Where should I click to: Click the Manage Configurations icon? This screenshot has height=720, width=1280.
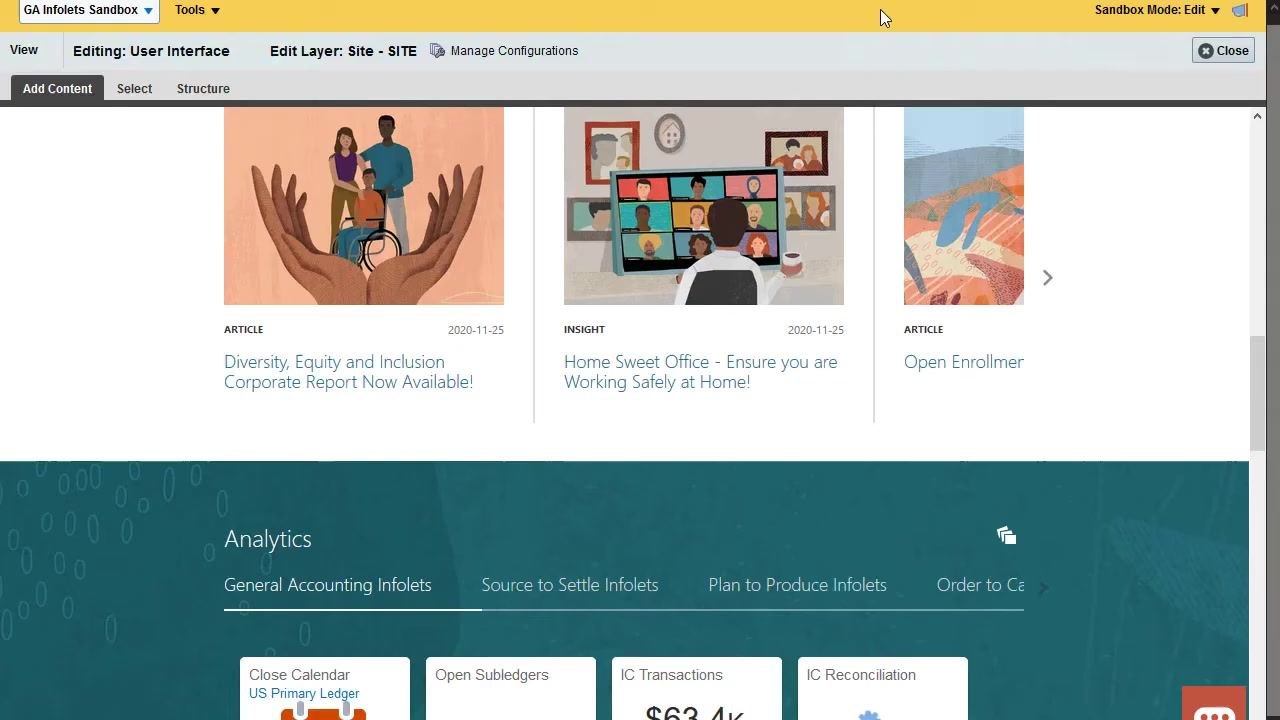pyautogui.click(x=437, y=51)
